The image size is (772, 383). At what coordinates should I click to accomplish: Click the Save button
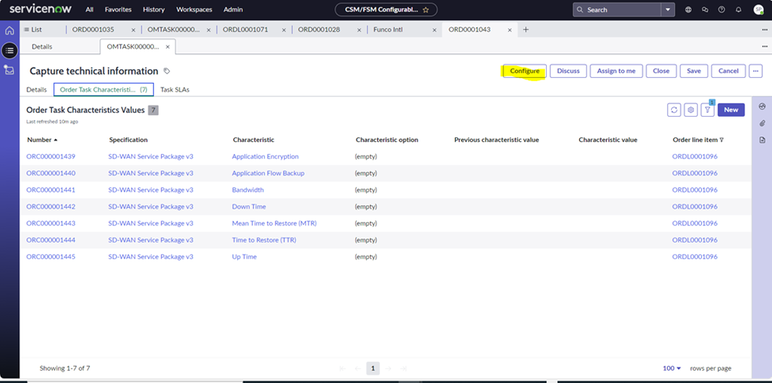click(694, 71)
